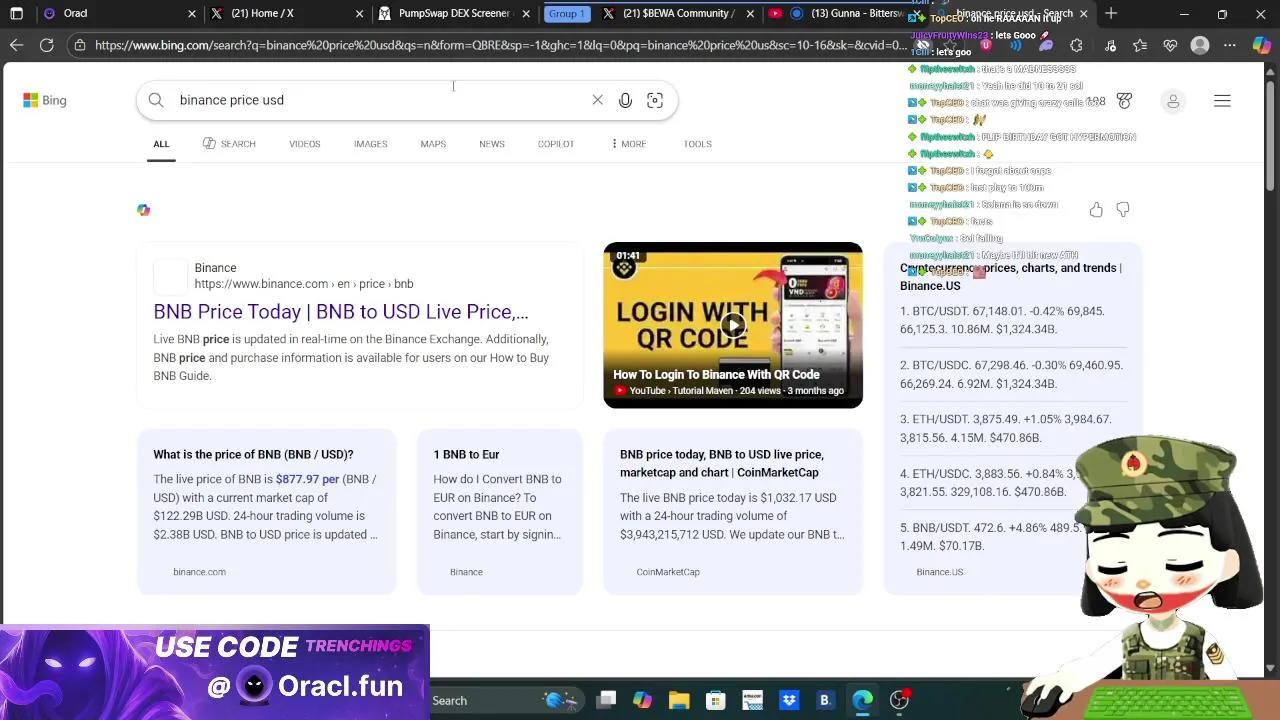Open '1 BNB to Eur' card

[500, 512]
